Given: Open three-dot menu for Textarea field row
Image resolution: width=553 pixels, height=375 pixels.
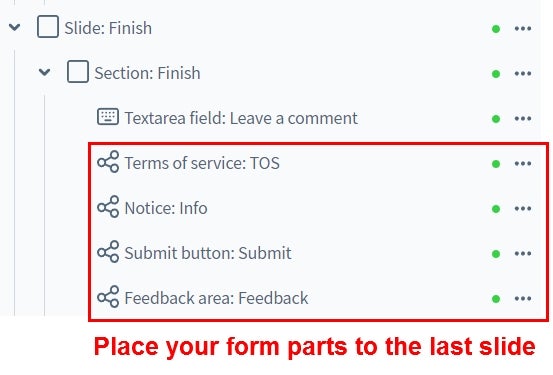Looking at the screenshot, I should click(x=523, y=119).
